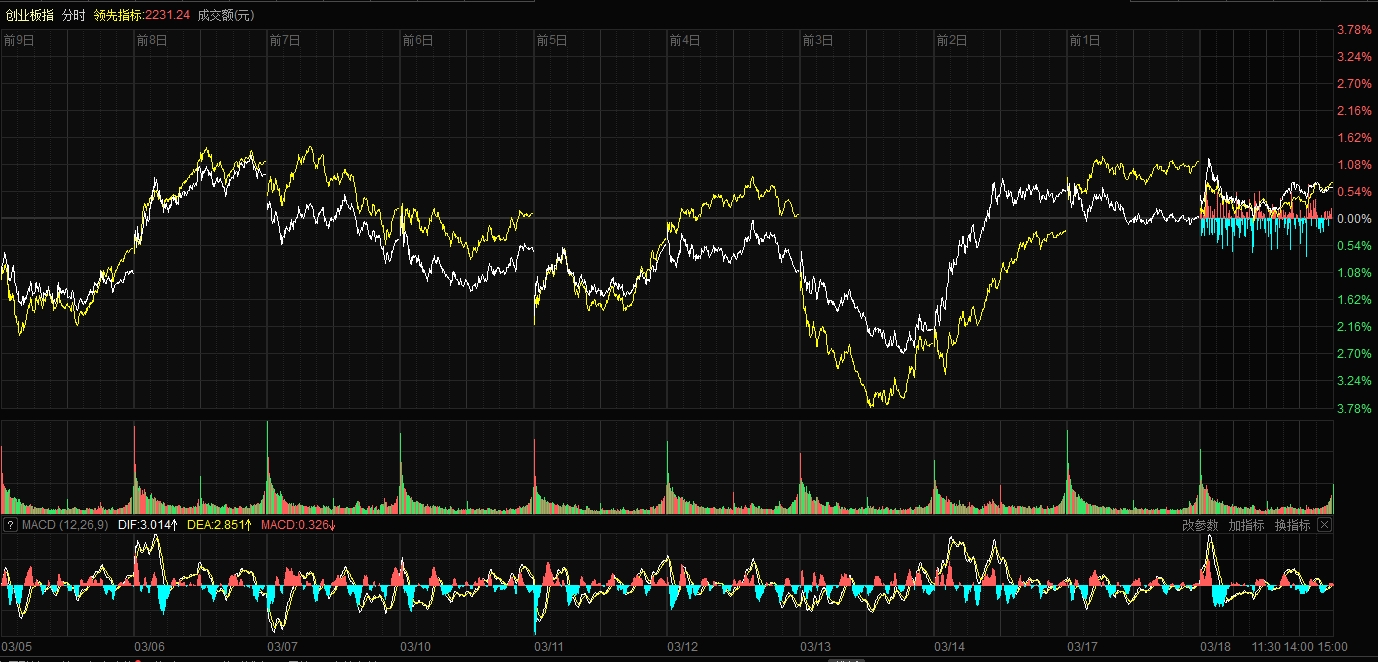Click the 03/10 date on time axis

coord(416,647)
